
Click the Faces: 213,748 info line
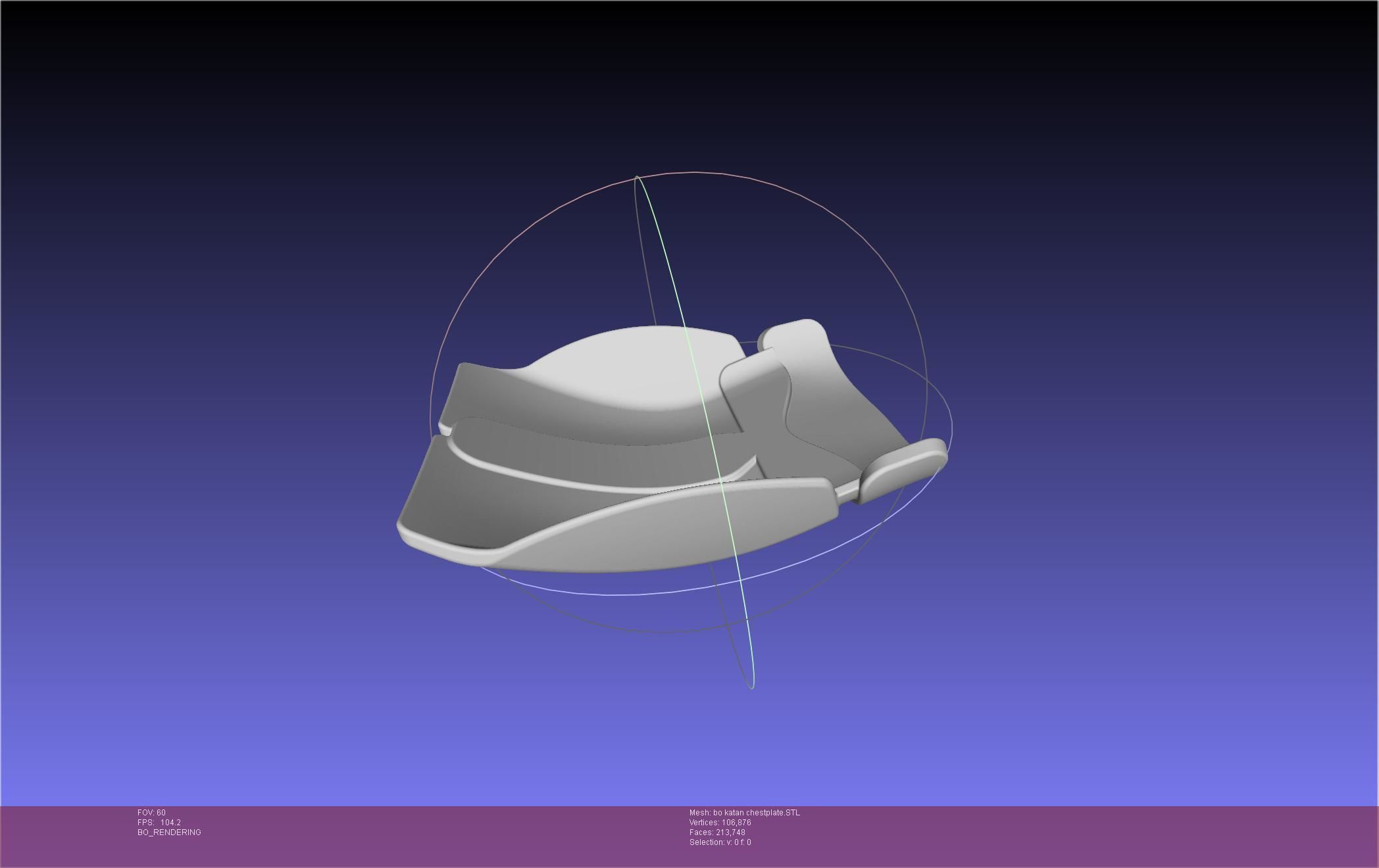[x=717, y=832]
